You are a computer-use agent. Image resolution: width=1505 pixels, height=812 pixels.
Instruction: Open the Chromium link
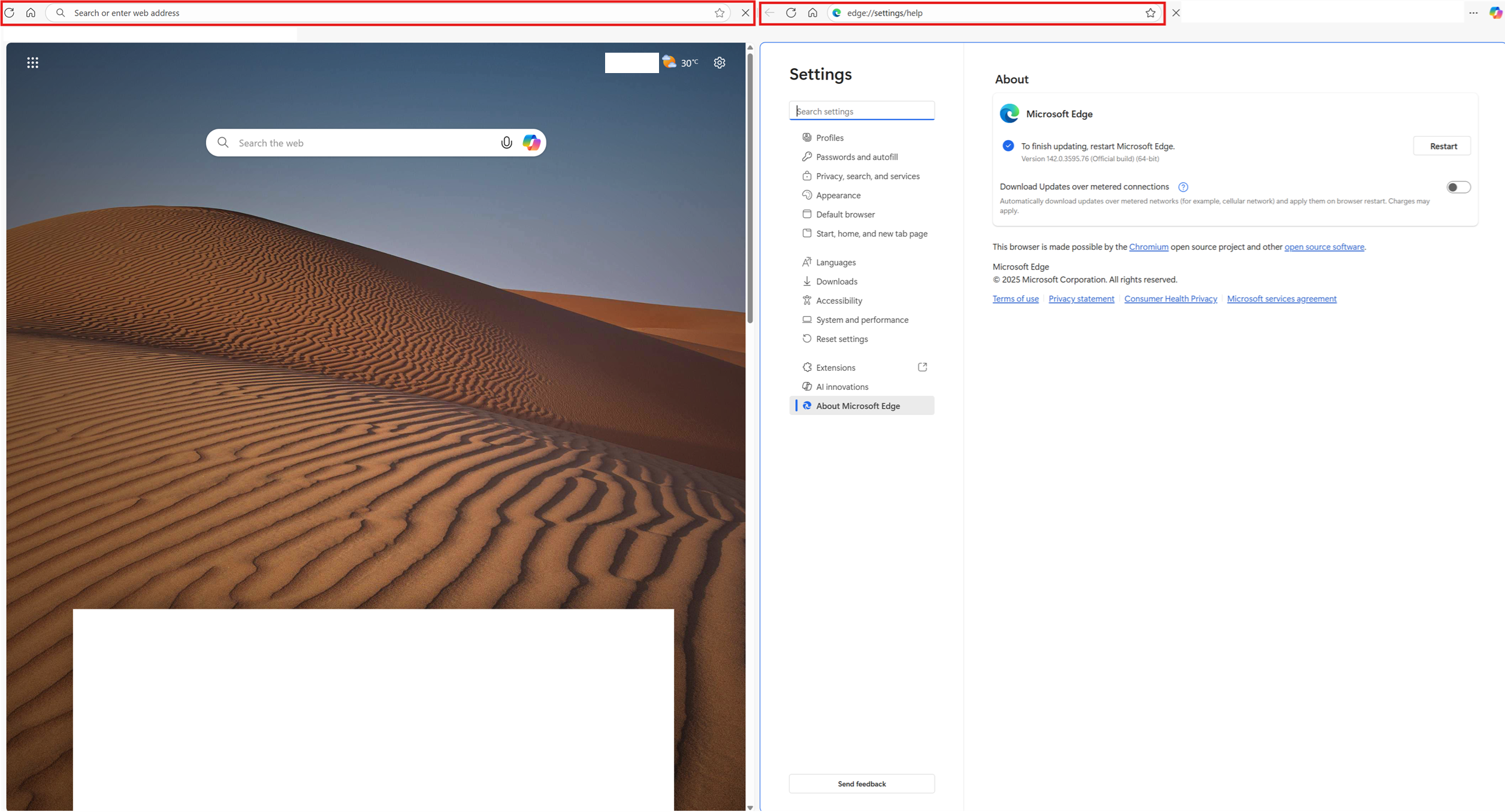pos(1148,247)
